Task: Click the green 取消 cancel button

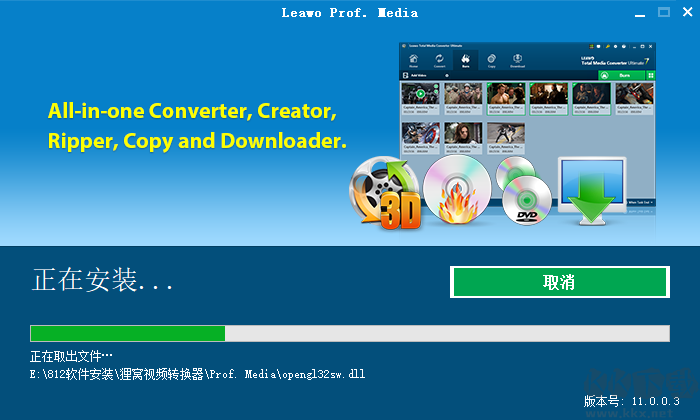Action: (x=560, y=282)
